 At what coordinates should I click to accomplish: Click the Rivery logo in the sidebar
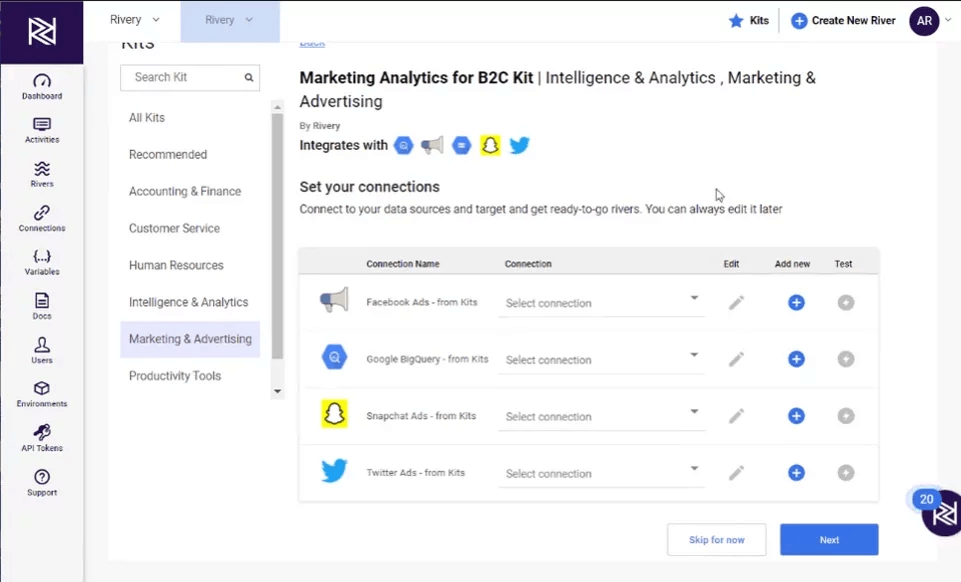42,31
